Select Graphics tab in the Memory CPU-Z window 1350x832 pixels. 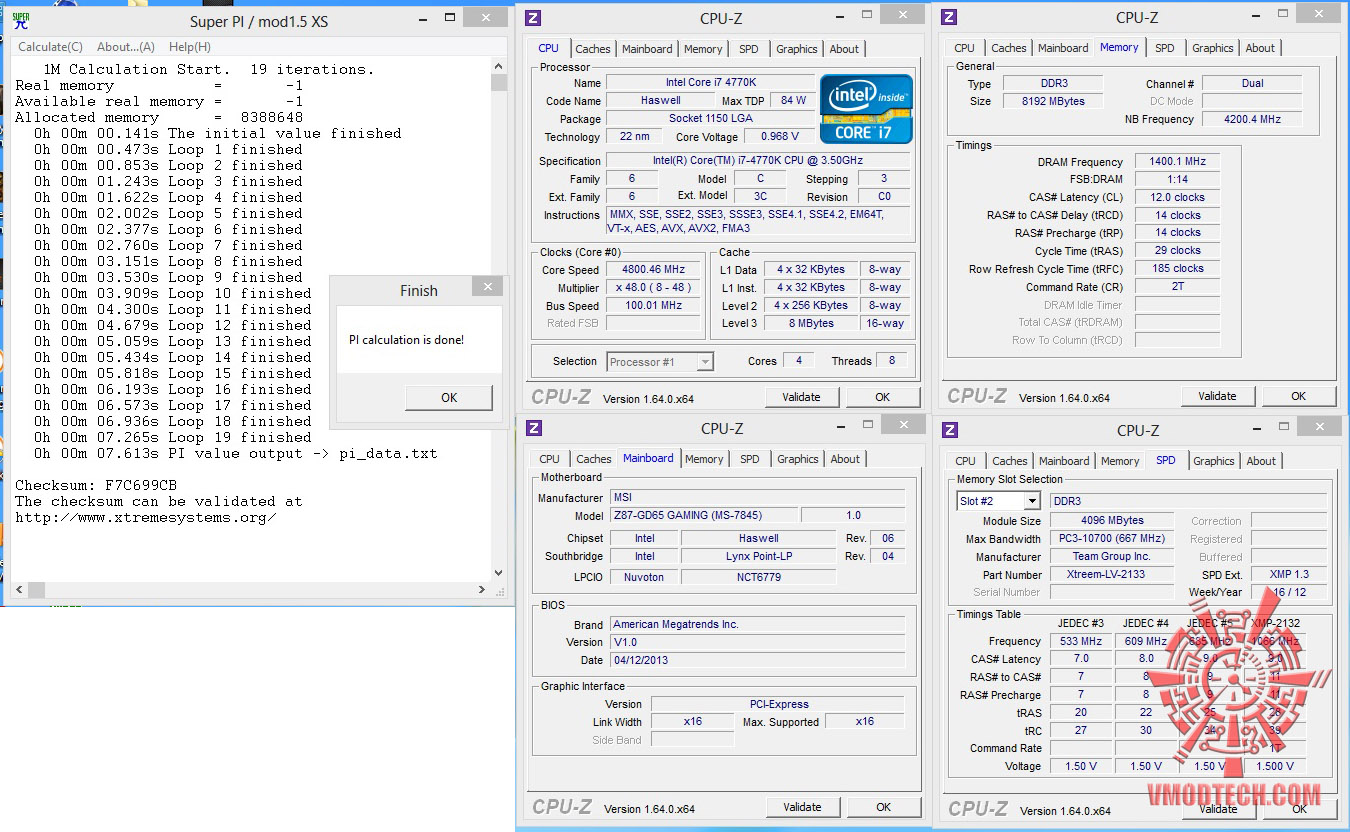coord(1212,48)
